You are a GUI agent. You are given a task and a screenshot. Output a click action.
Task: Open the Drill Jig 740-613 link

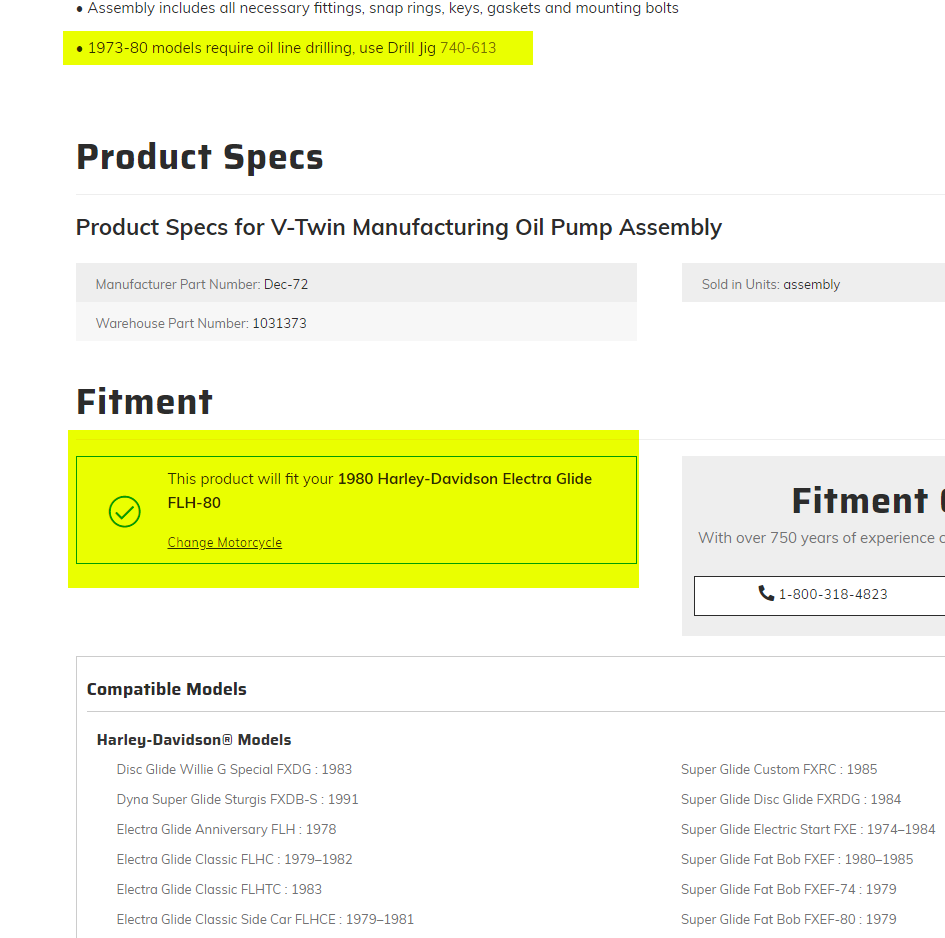click(x=467, y=48)
